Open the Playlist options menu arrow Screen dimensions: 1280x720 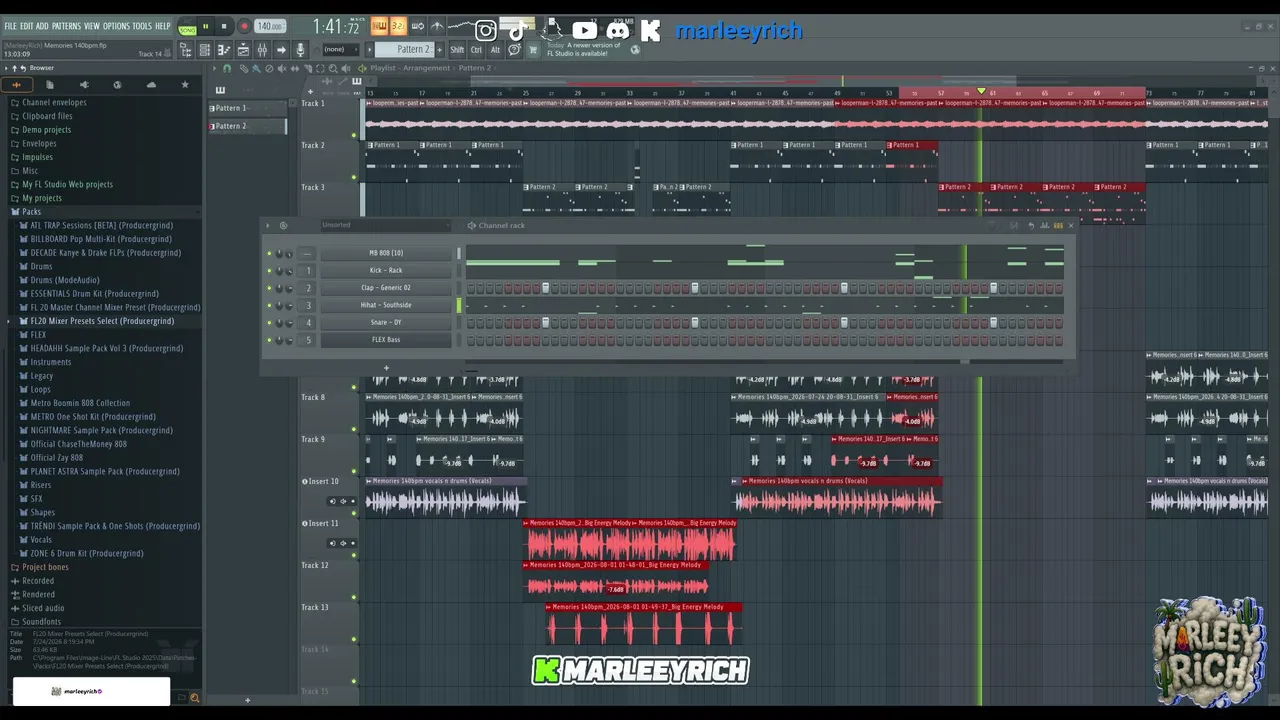click(x=213, y=68)
